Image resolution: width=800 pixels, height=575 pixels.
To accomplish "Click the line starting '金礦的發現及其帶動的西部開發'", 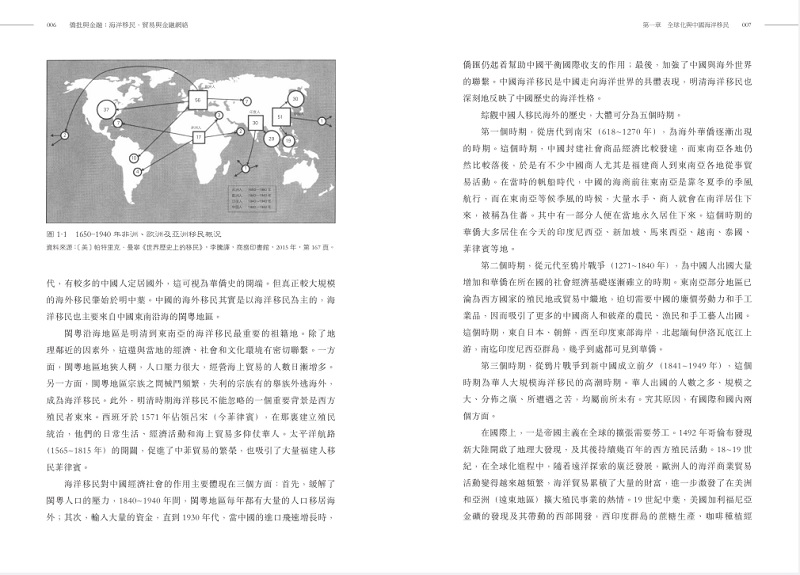I will (607, 517).
